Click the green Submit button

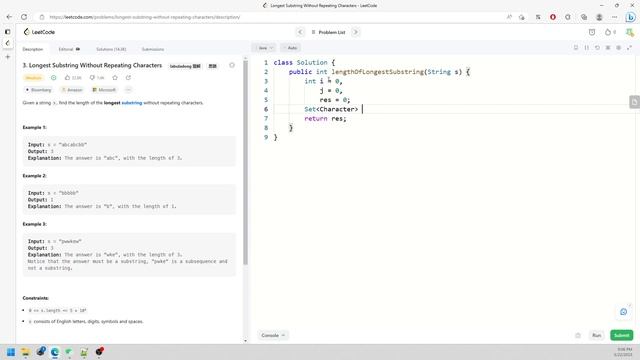(622, 335)
